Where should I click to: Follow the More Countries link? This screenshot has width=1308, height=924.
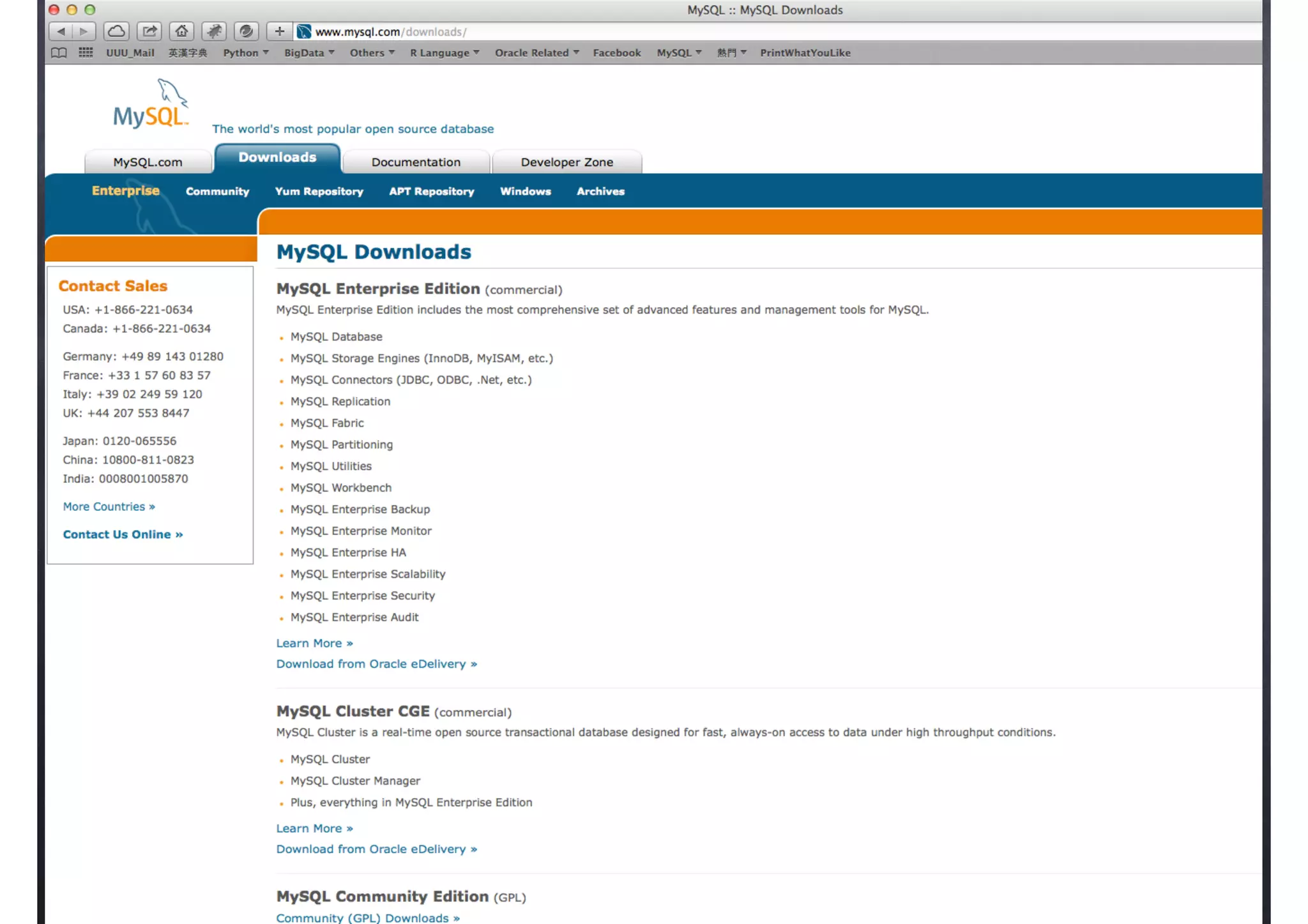[109, 506]
